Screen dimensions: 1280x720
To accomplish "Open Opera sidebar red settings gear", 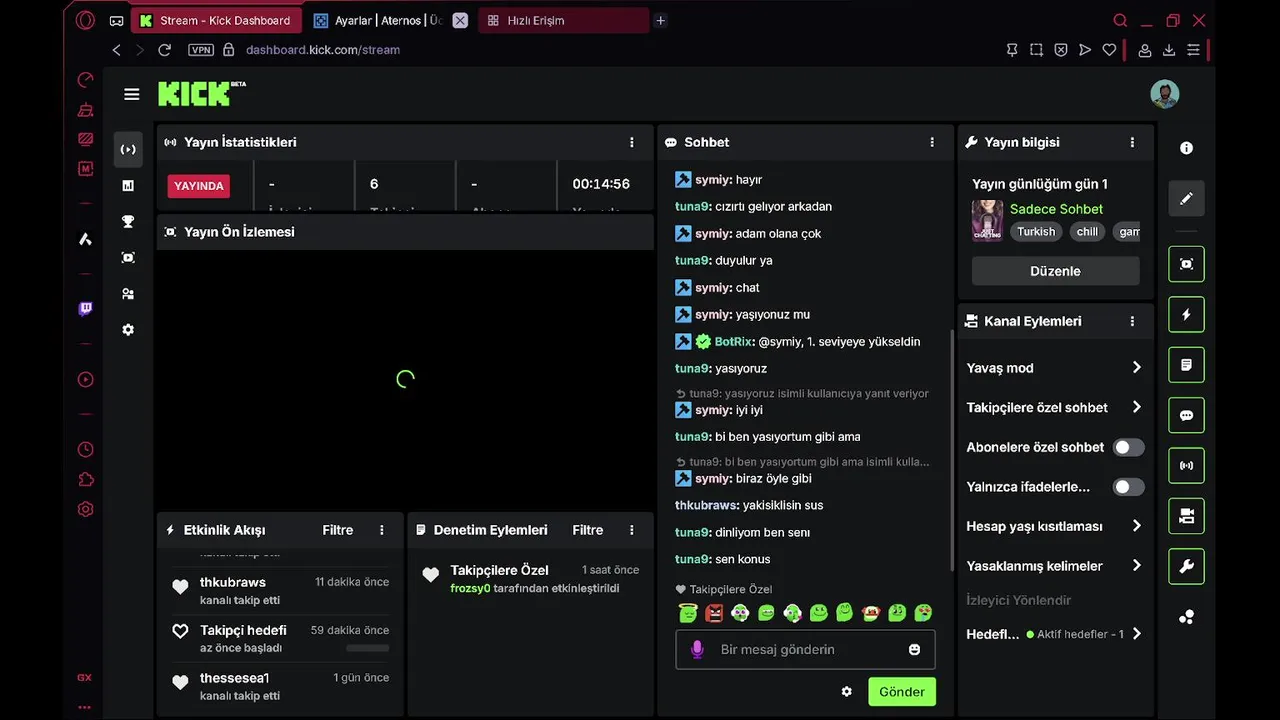I will 85,509.
